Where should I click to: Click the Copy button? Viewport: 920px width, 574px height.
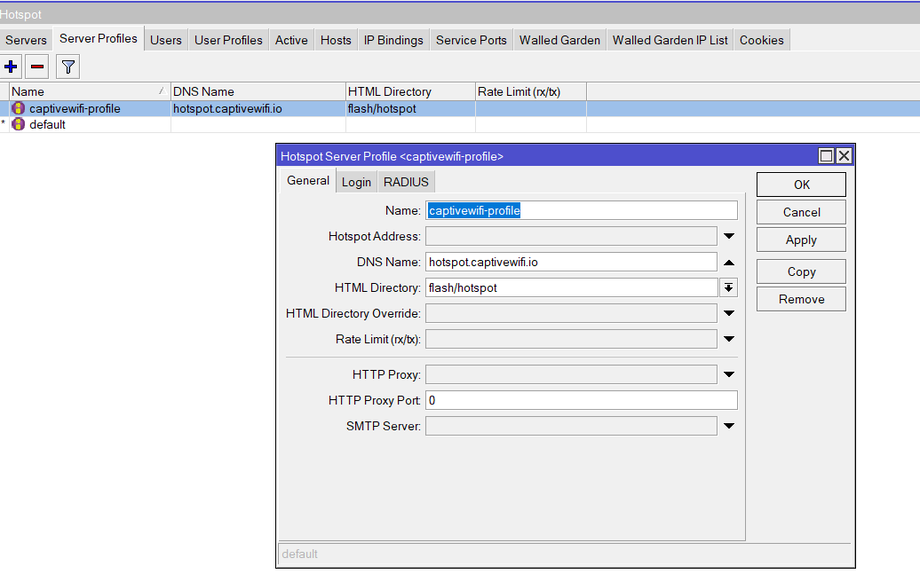tap(801, 272)
